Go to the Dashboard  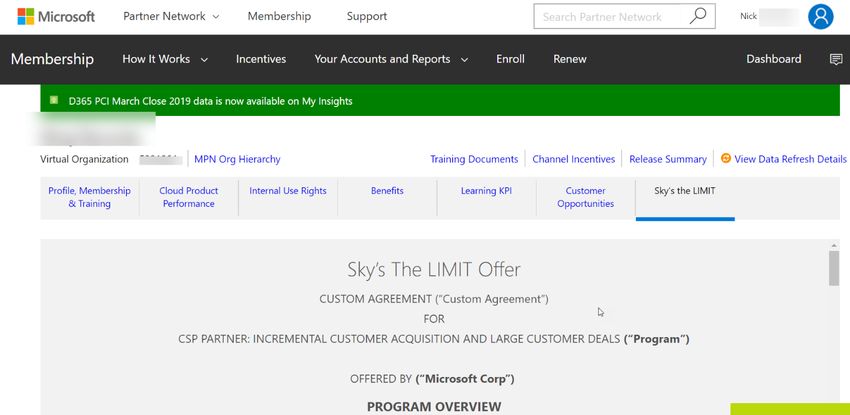(x=774, y=59)
